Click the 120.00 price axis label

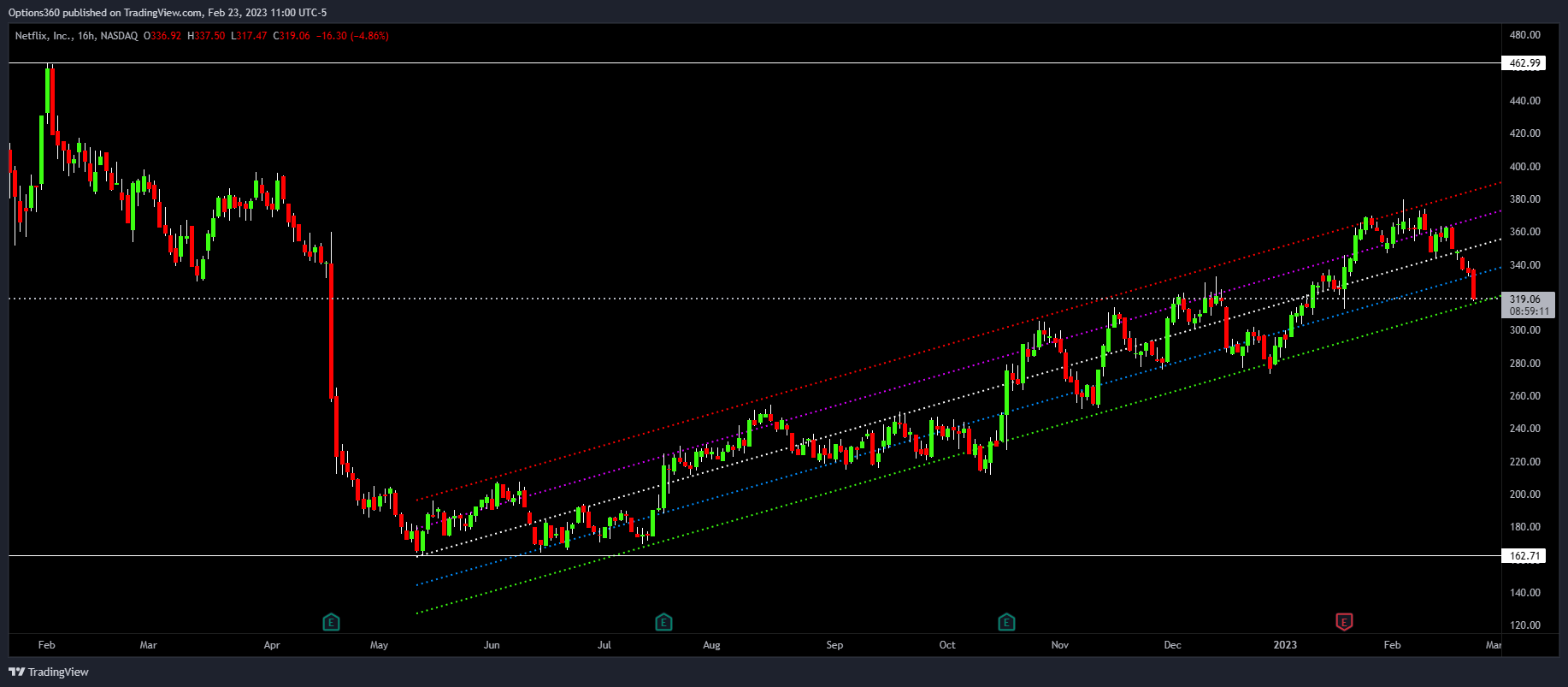[1524, 625]
